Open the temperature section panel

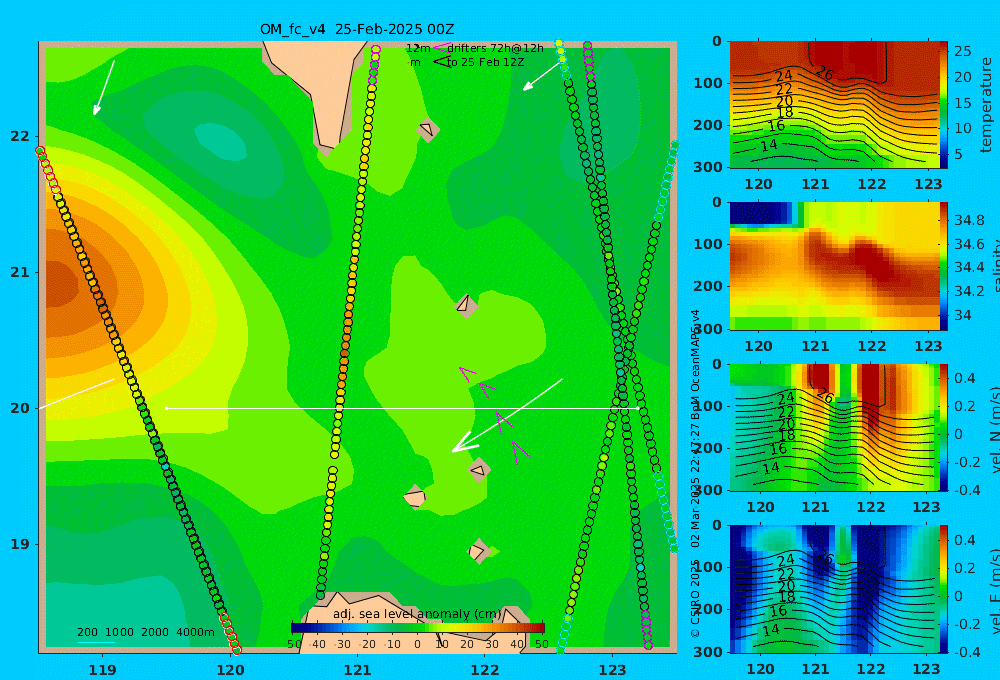pyautogui.click(x=834, y=105)
